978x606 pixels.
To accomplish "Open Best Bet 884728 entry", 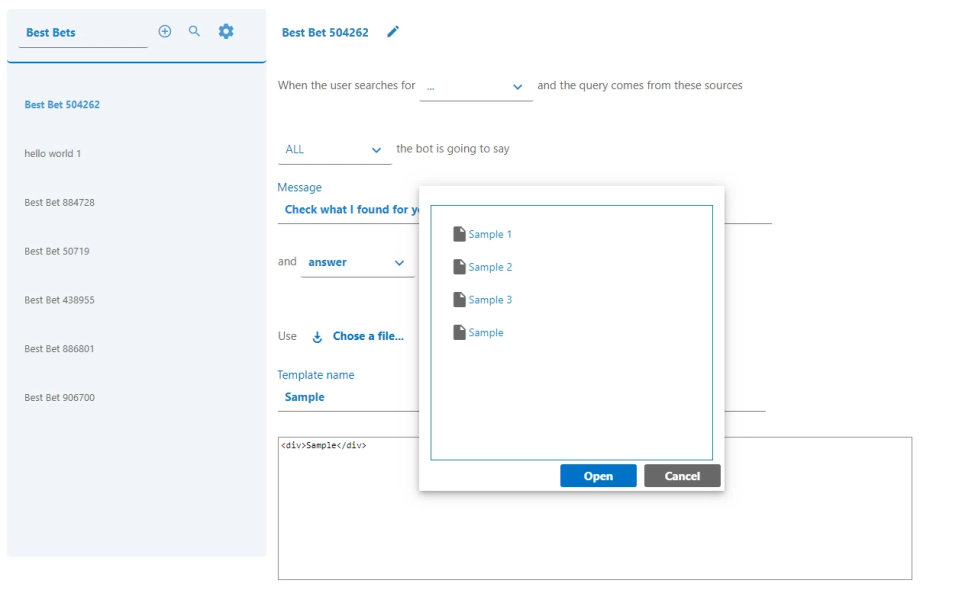I will [59, 203].
